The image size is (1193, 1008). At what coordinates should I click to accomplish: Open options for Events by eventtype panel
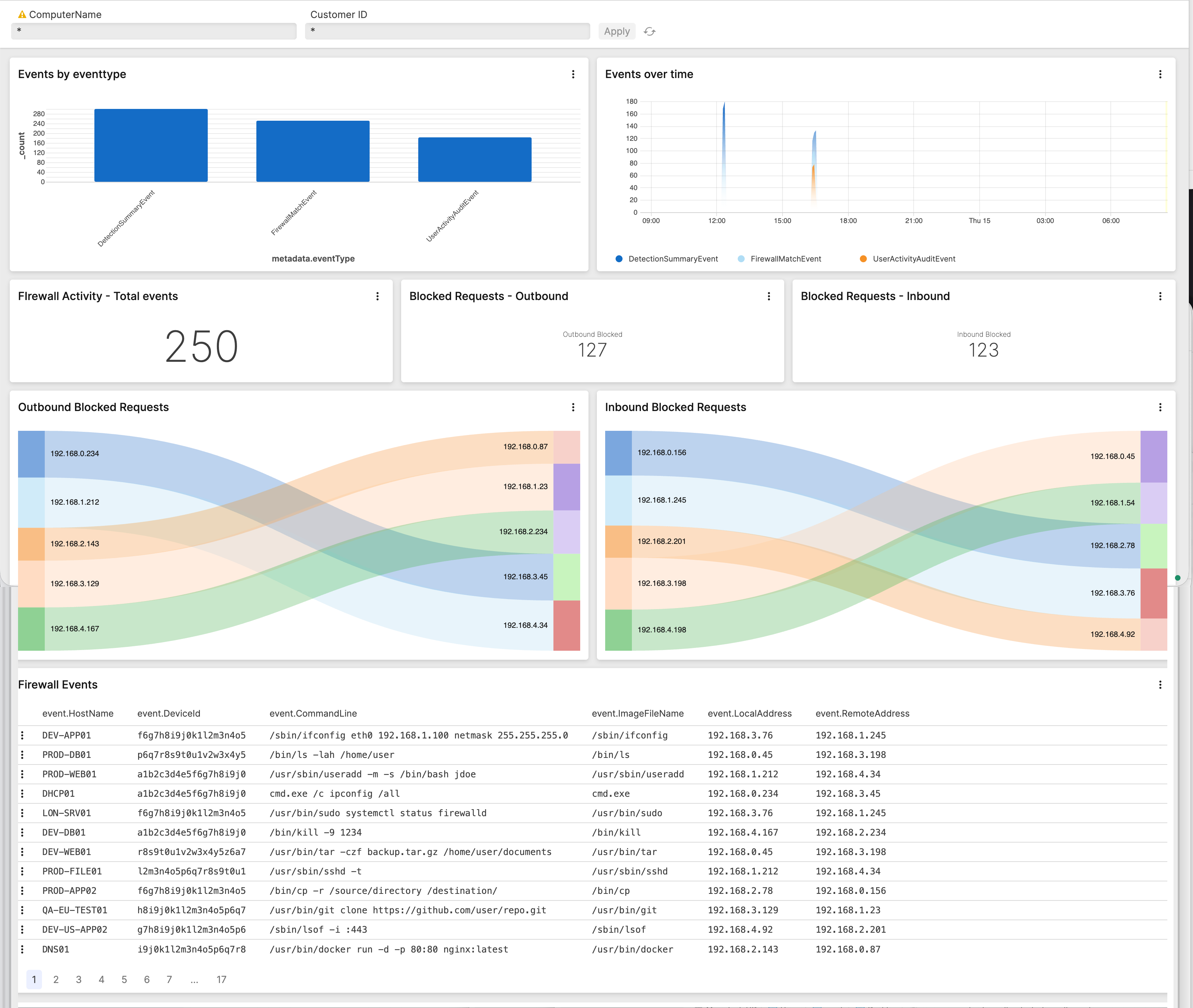[573, 74]
